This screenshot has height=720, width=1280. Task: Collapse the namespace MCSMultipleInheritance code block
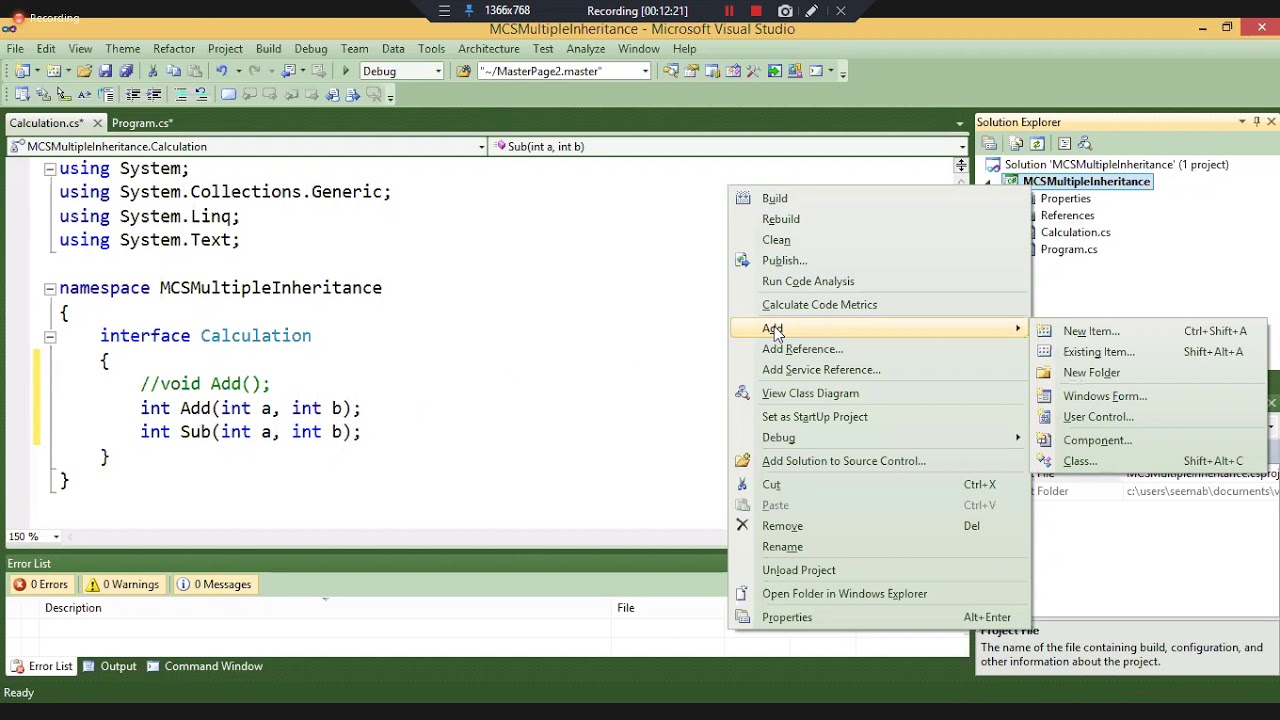49,288
